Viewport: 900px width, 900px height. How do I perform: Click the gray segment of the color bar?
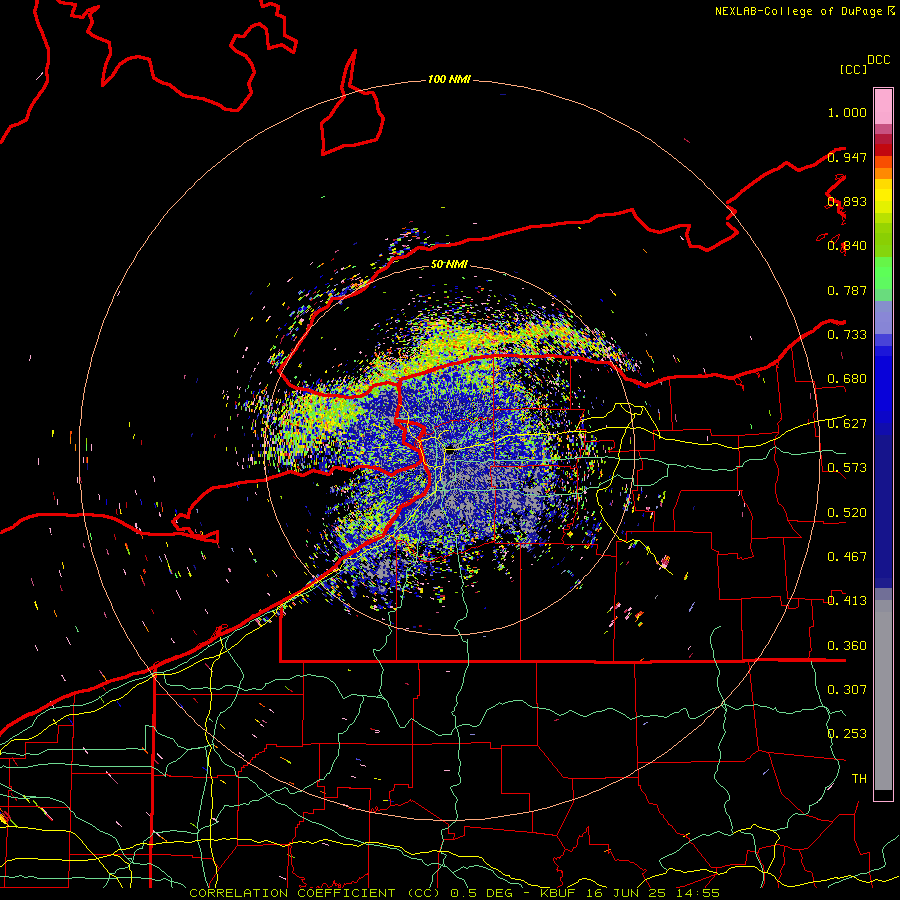[x=883, y=695]
